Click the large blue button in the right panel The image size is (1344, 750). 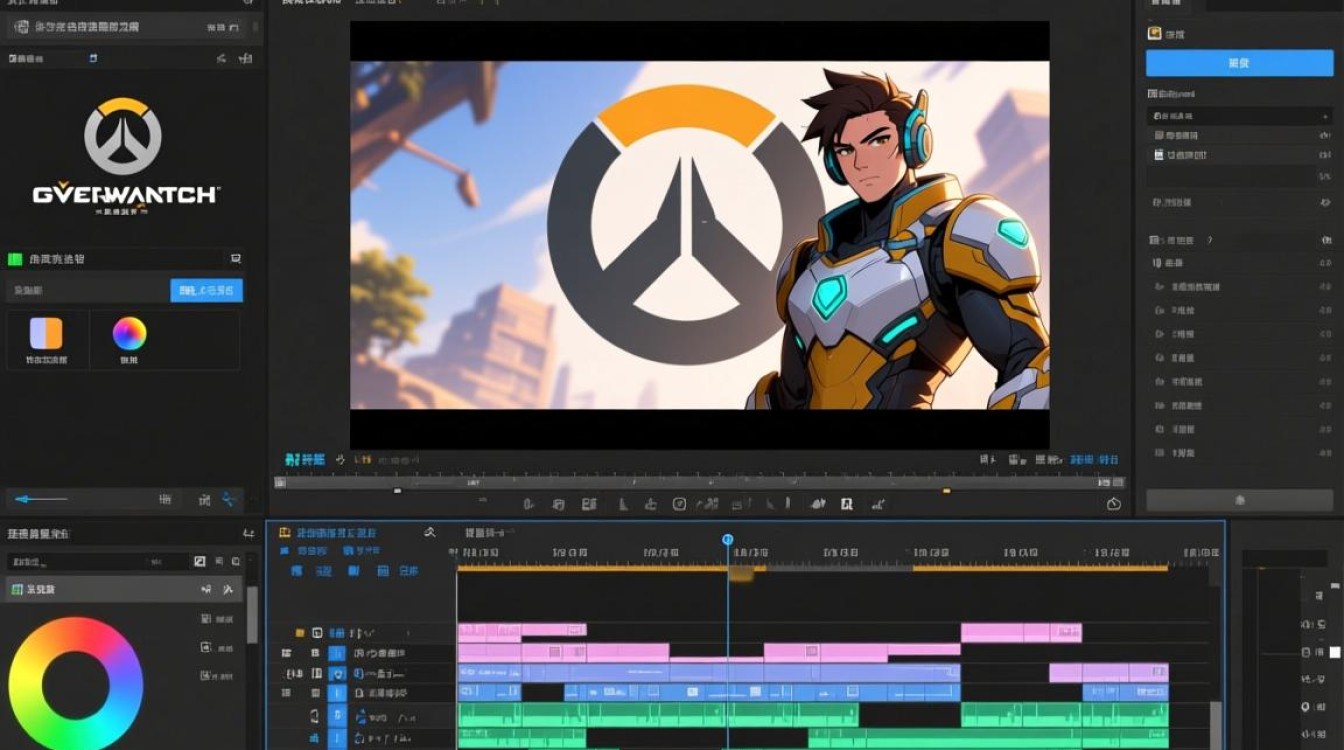pyautogui.click(x=1238, y=63)
